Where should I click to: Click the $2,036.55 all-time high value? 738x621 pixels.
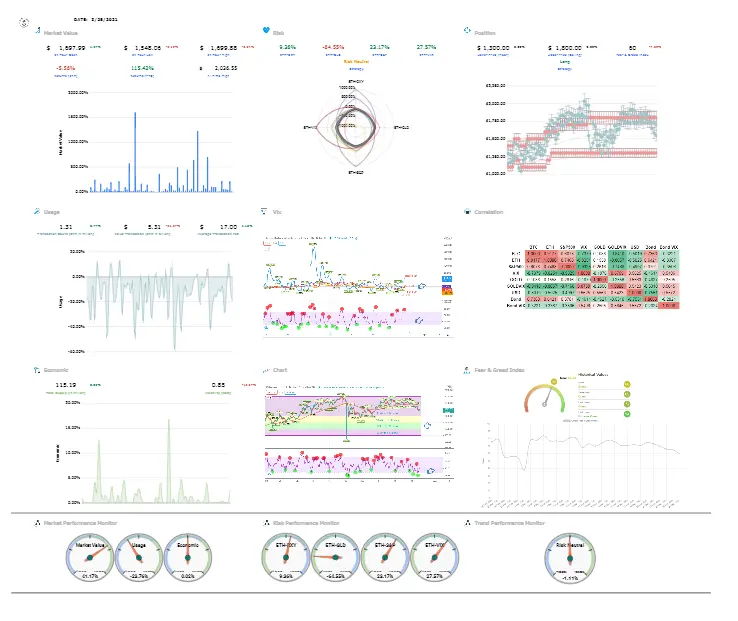219,68
